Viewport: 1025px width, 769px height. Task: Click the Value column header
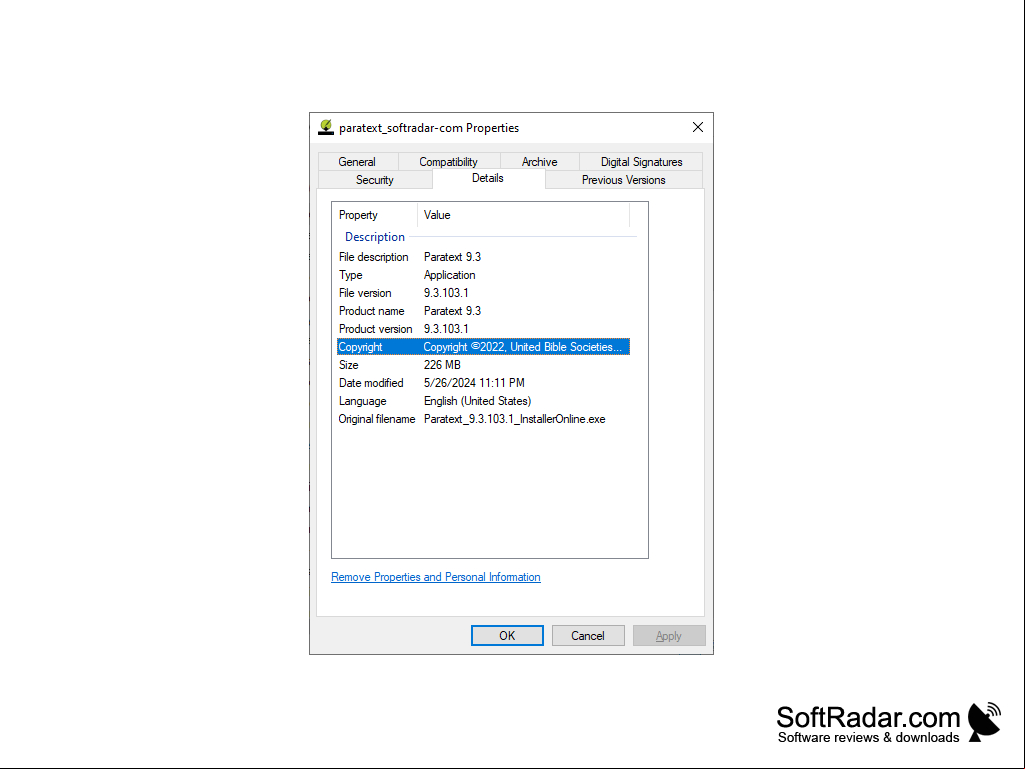point(524,215)
